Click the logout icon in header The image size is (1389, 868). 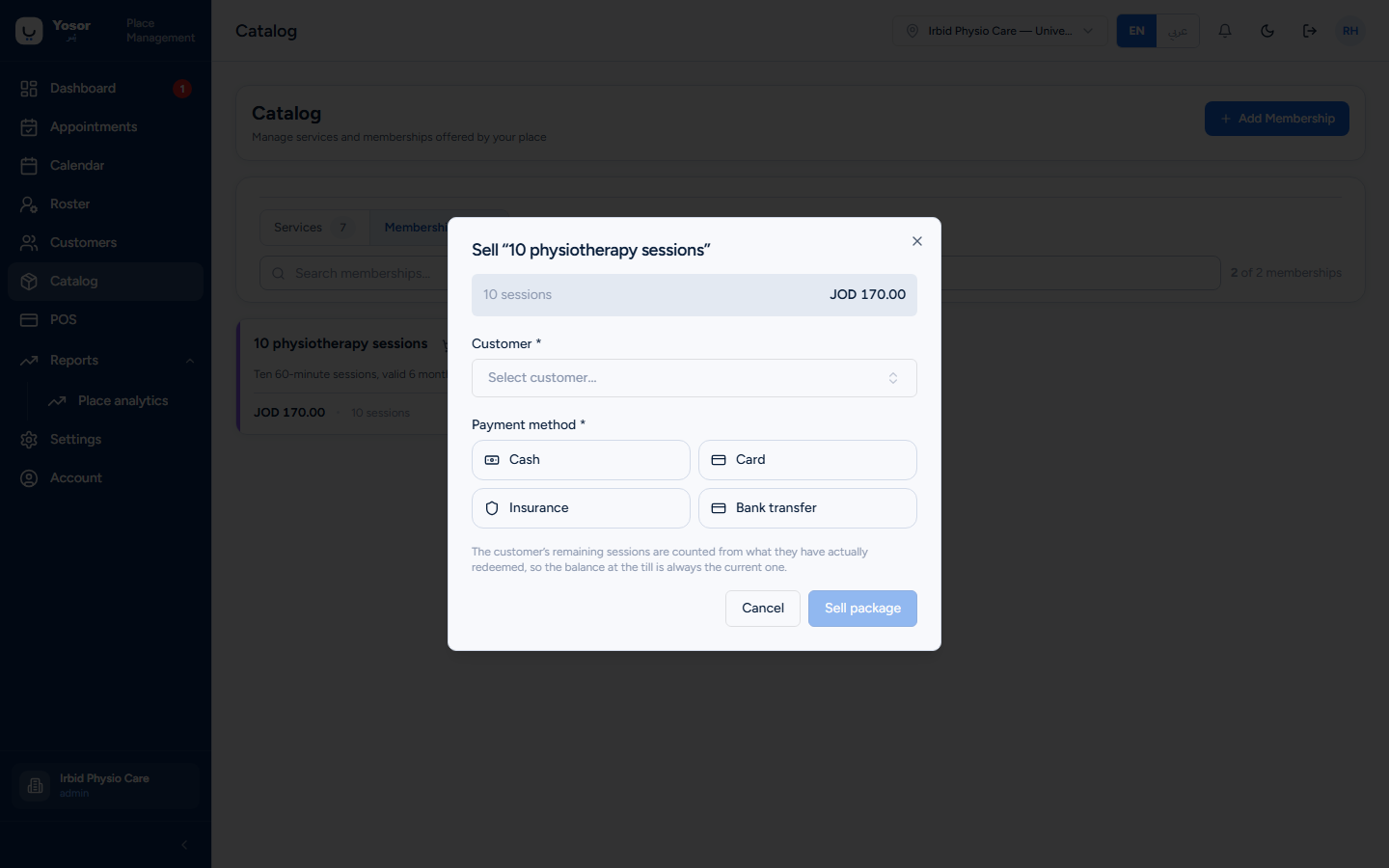pyautogui.click(x=1310, y=31)
